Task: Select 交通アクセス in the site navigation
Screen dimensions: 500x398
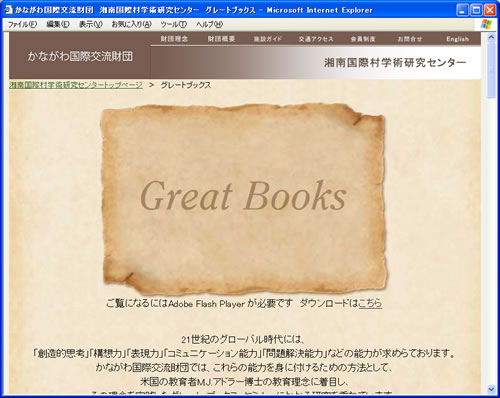Action: (x=316, y=39)
